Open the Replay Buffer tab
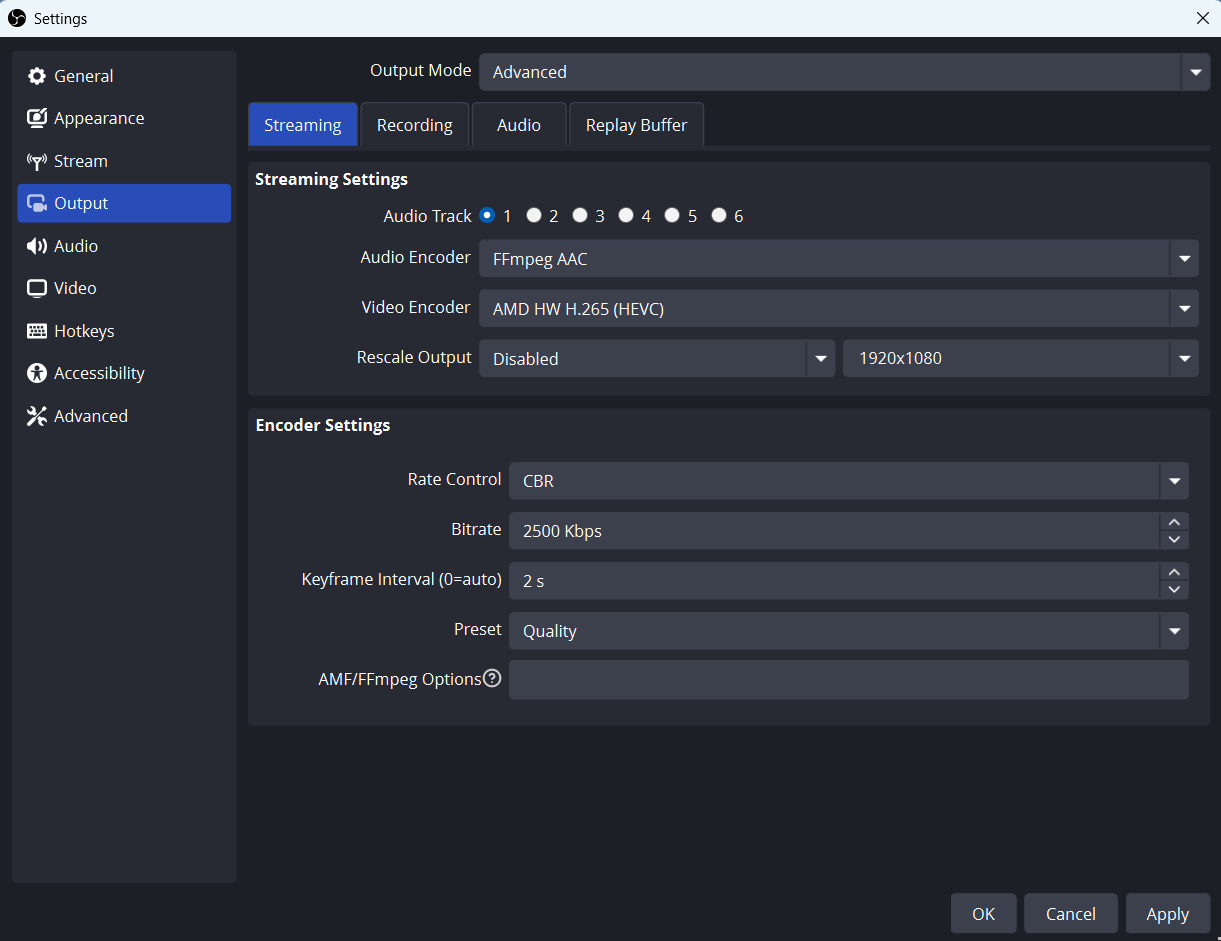 636,125
